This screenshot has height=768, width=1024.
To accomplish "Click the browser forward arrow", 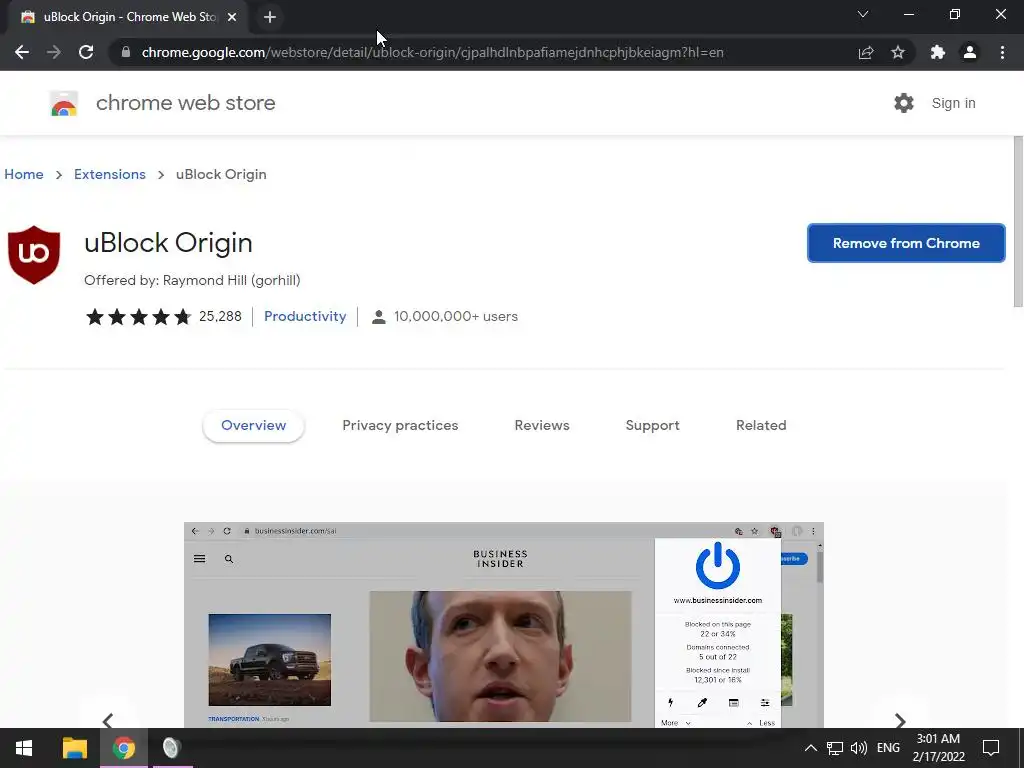I will coord(54,52).
